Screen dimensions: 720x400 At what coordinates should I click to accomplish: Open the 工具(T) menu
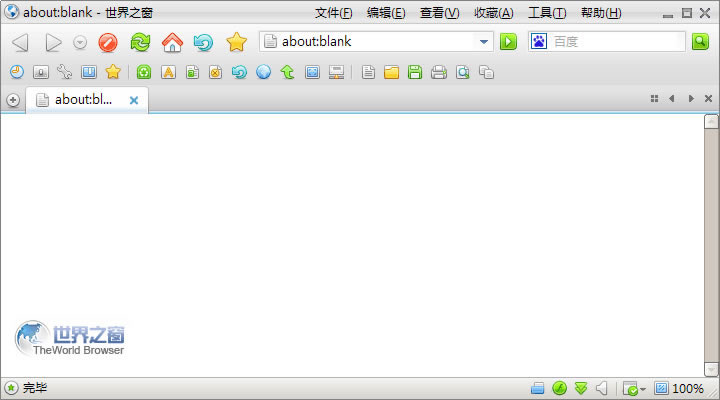click(547, 13)
